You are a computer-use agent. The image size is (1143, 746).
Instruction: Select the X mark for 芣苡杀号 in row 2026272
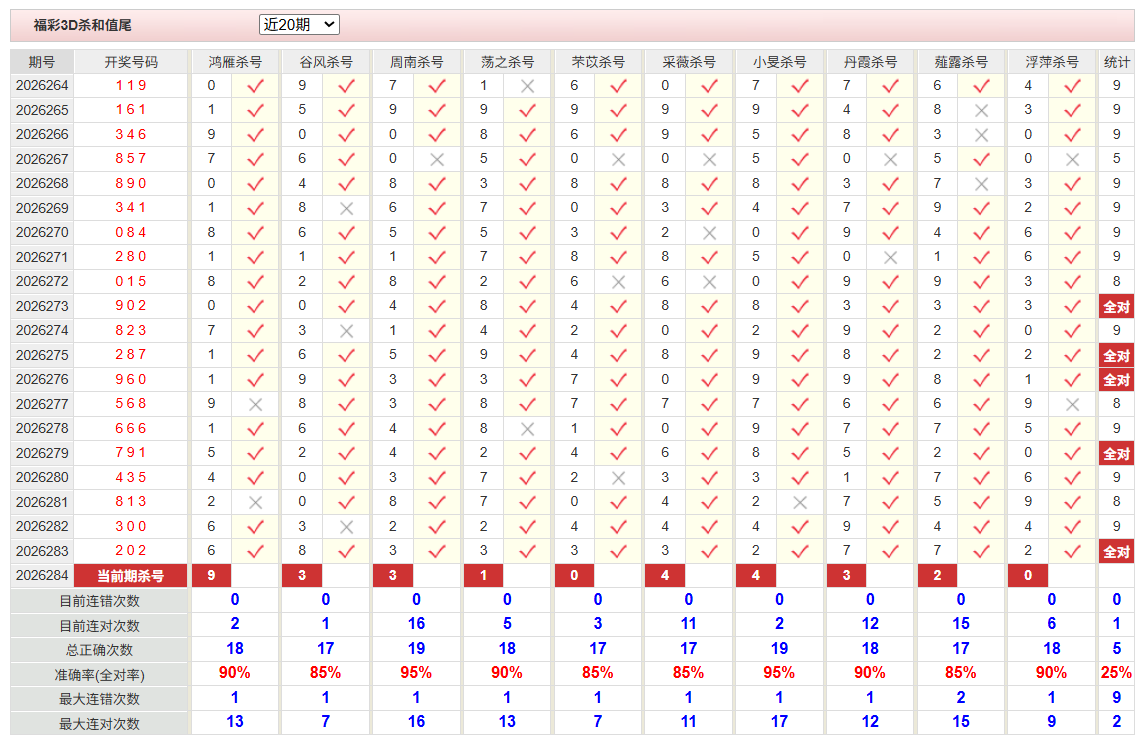pyautogui.click(x=618, y=282)
